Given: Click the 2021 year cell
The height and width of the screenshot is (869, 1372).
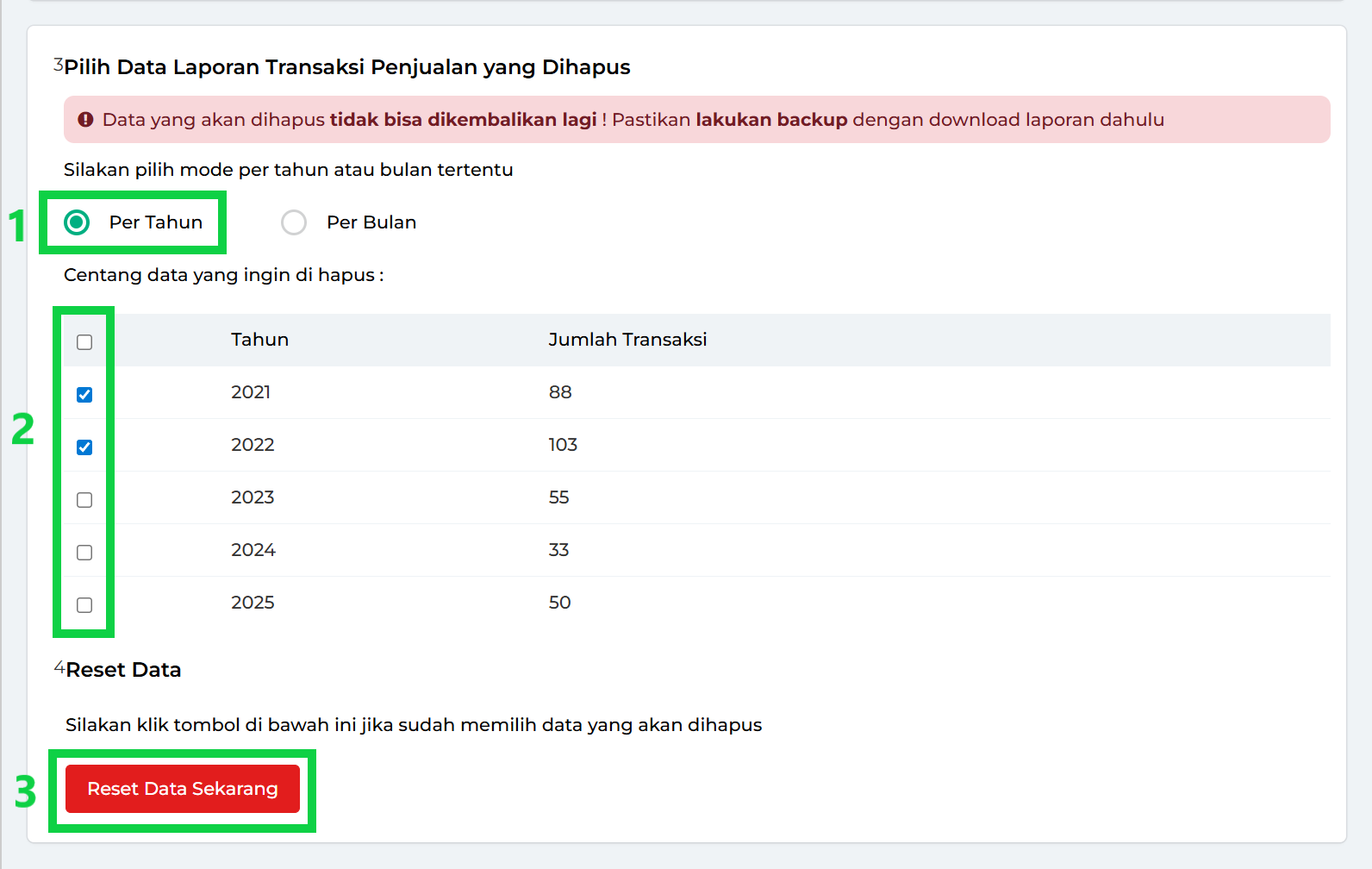Looking at the screenshot, I should pyautogui.click(x=251, y=392).
